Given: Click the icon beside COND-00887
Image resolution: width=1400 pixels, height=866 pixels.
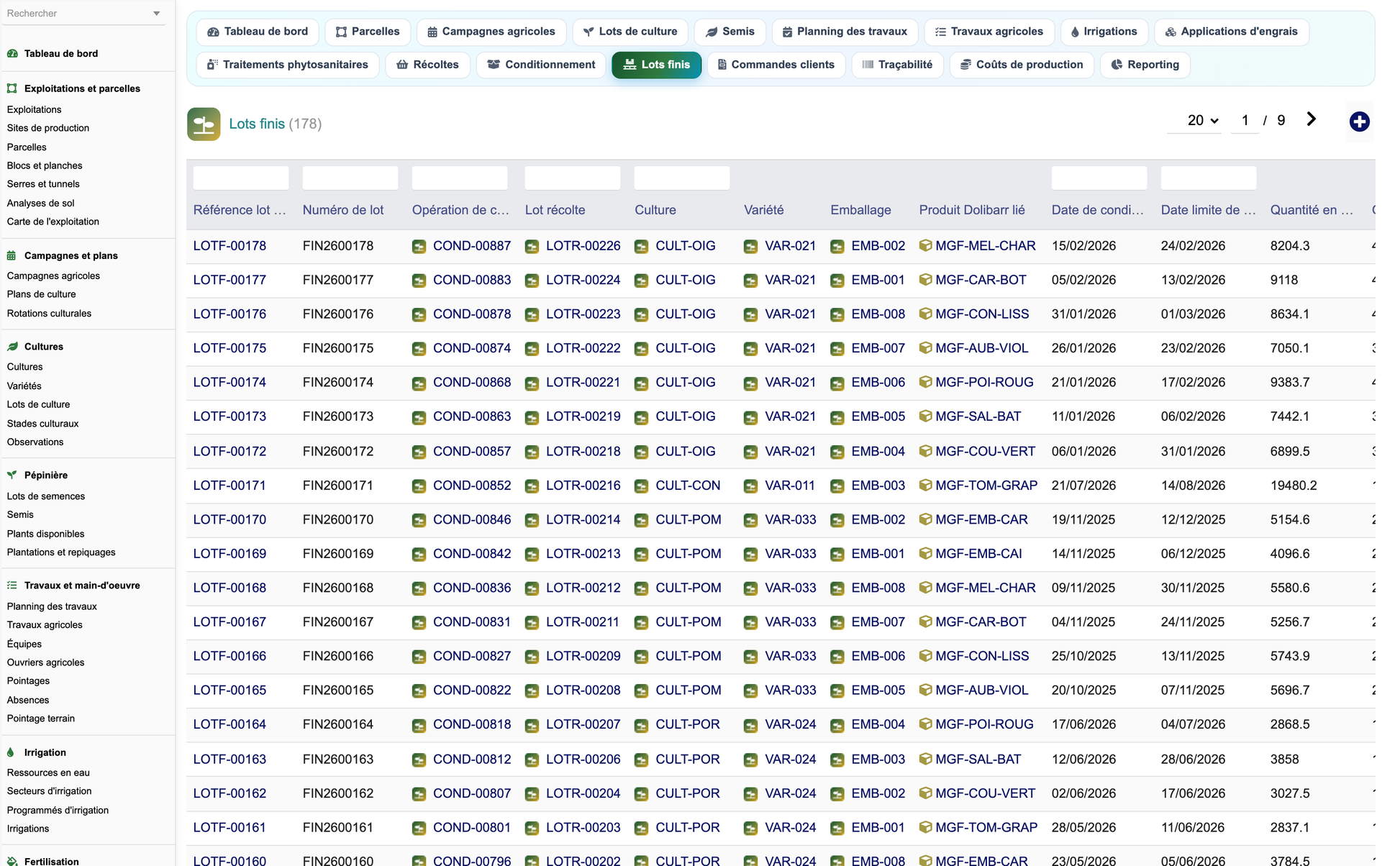Looking at the screenshot, I should 419,247.
